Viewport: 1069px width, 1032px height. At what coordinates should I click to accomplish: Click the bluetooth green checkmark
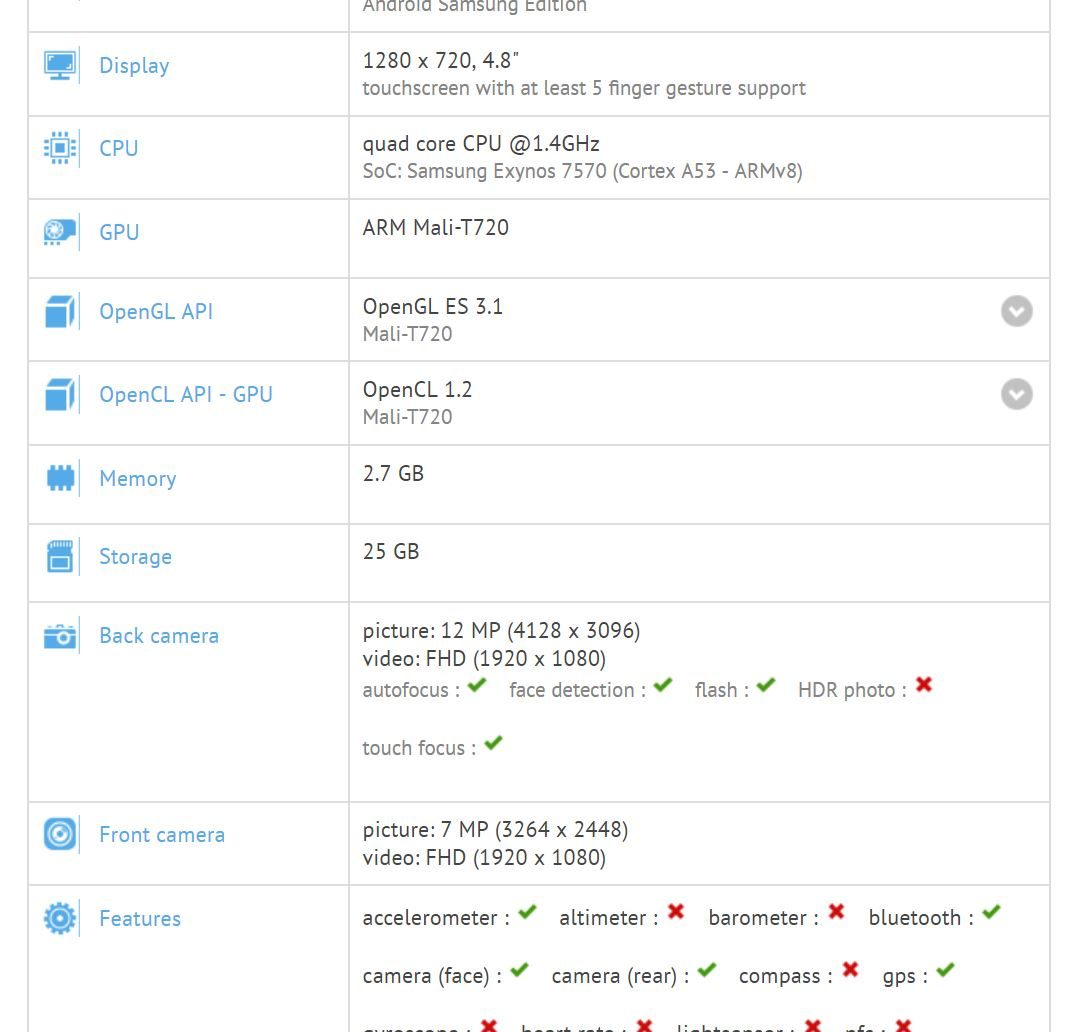pos(991,913)
